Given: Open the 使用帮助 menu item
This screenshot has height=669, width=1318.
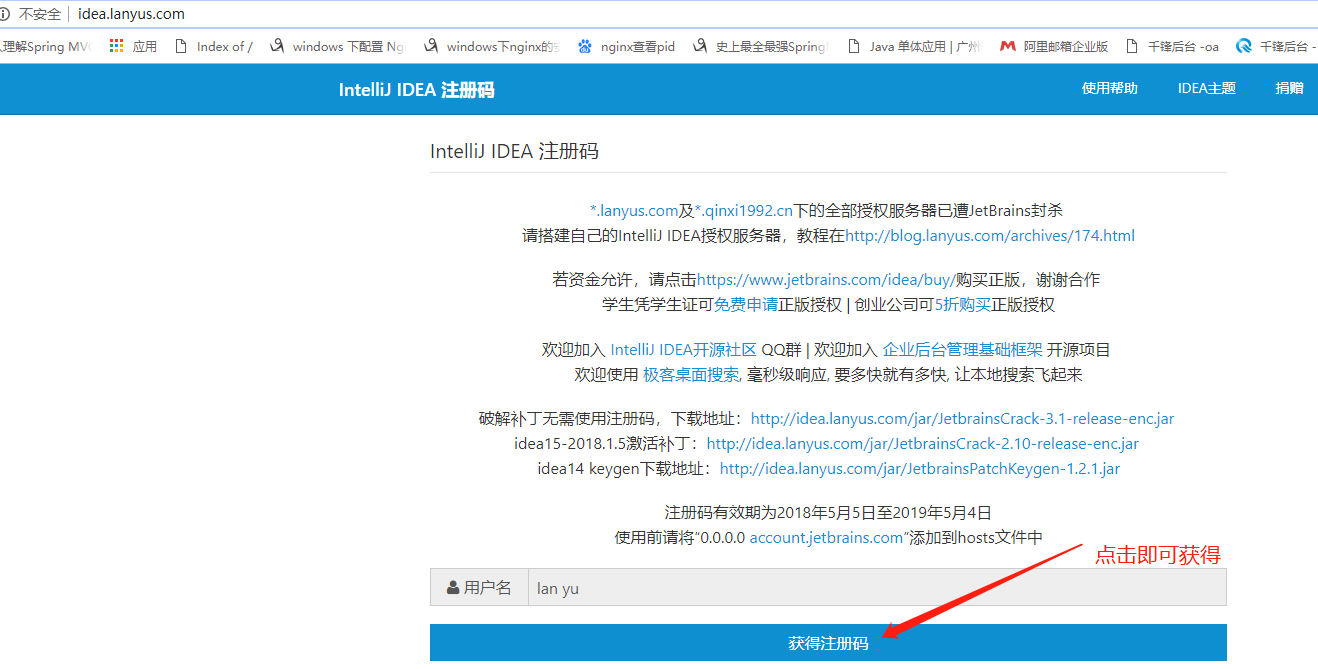Looking at the screenshot, I should click(1109, 88).
